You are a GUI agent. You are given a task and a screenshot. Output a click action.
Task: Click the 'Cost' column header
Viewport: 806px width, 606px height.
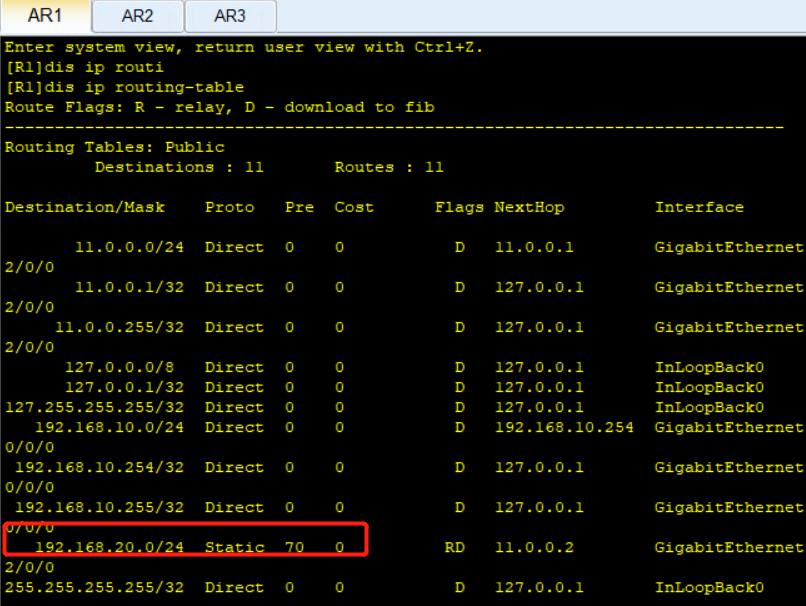tap(354, 208)
